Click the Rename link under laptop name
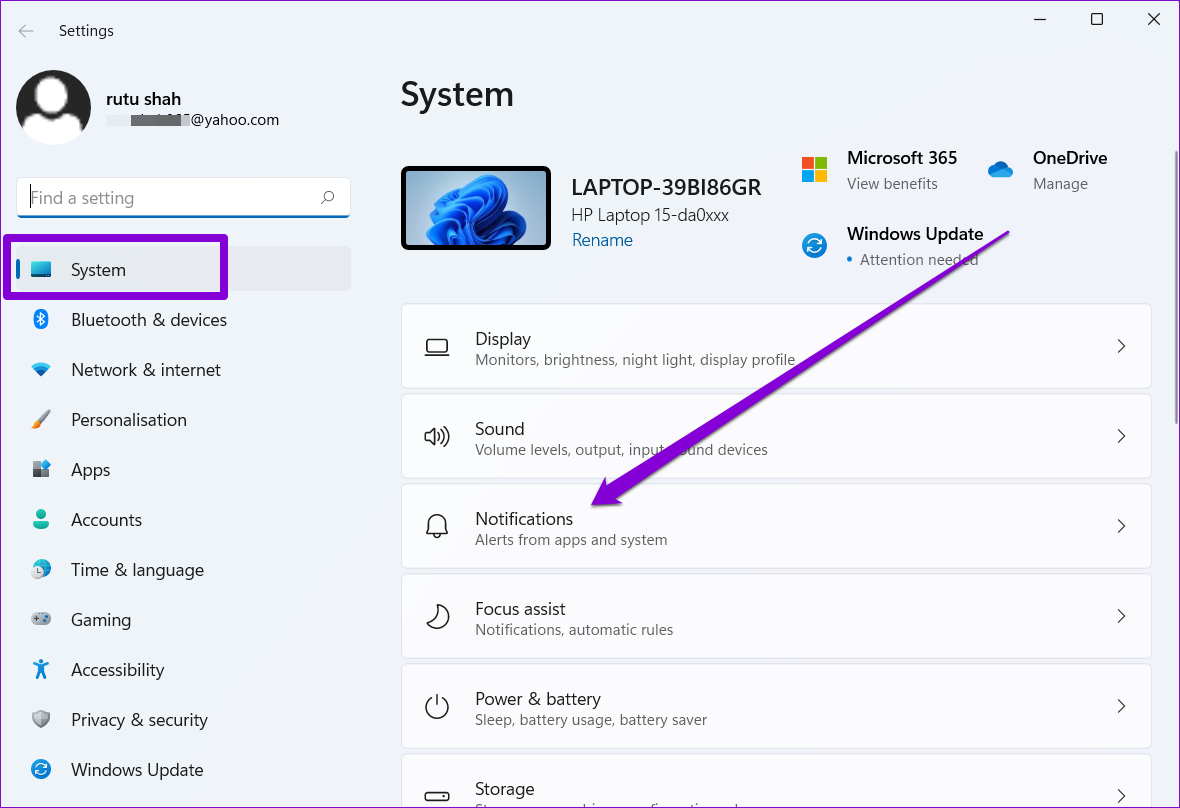The height and width of the screenshot is (808, 1180). coord(602,240)
